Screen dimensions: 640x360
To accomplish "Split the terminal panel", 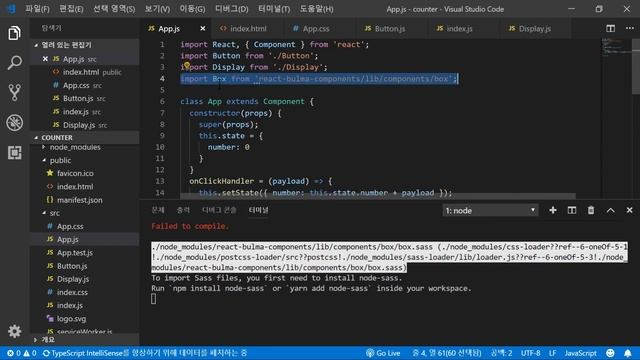I will tap(571, 210).
